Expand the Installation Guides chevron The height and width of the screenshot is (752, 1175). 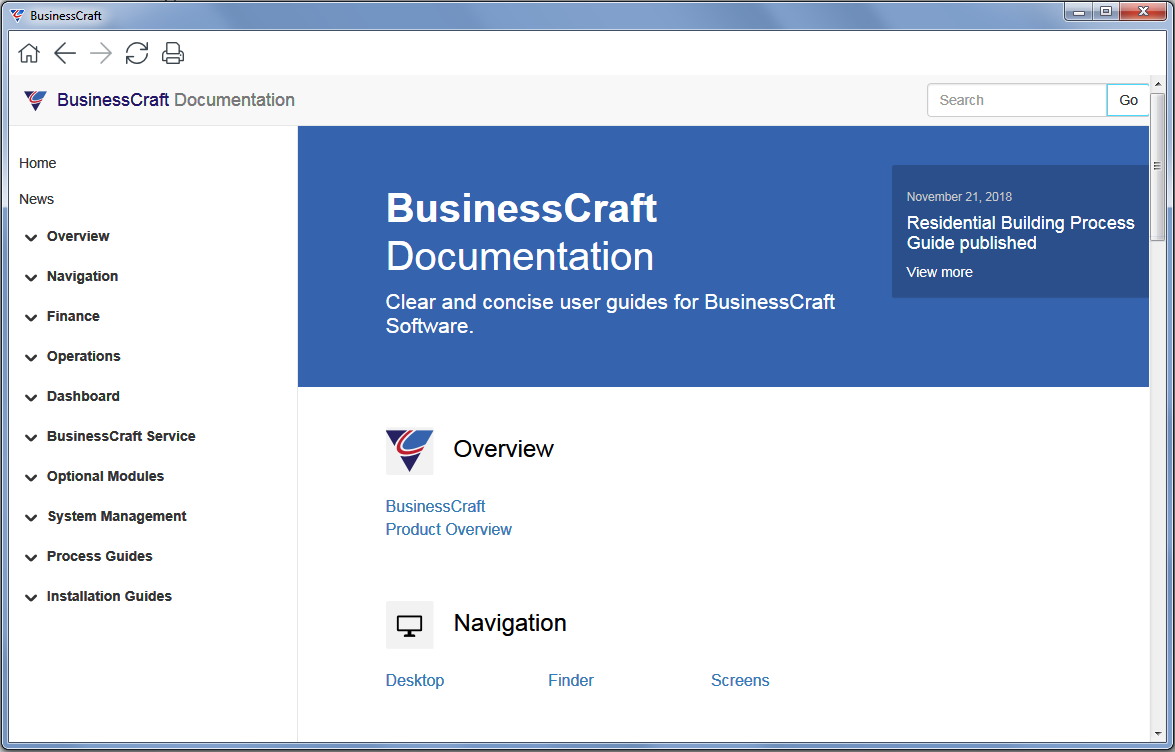(x=31, y=597)
